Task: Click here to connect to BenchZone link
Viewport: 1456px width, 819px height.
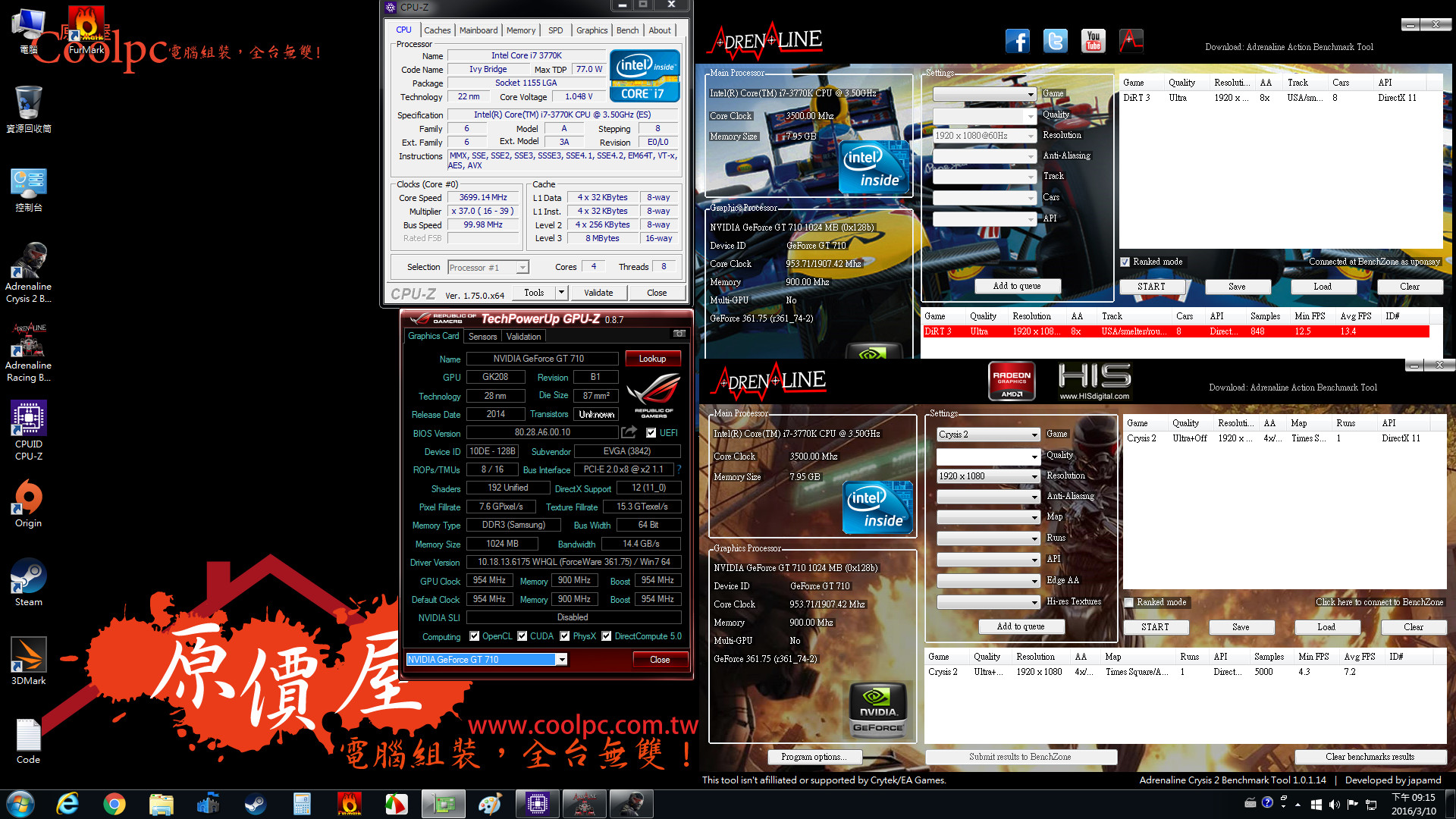Action: 1379,602
